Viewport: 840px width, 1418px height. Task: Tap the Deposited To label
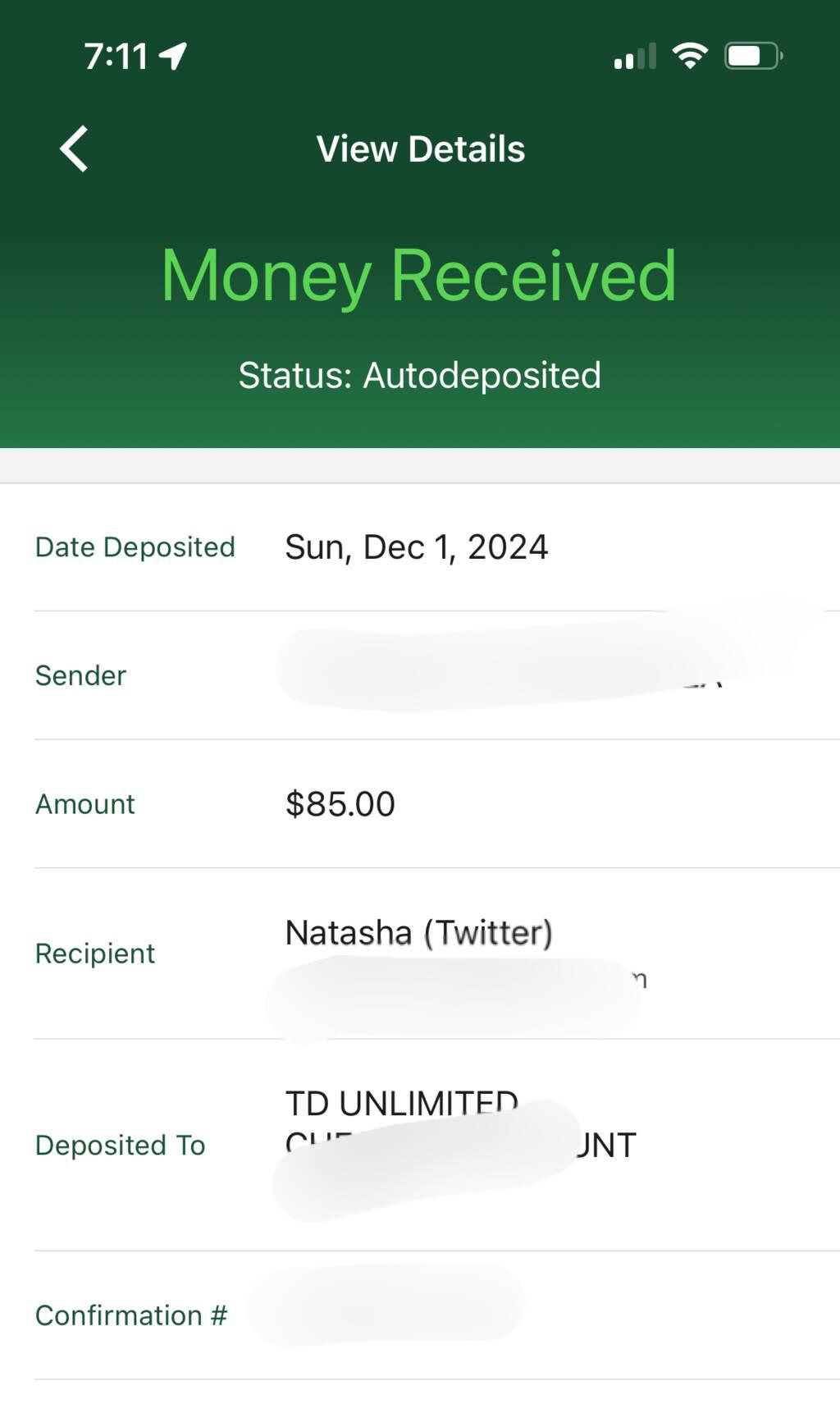[121, 1146]
